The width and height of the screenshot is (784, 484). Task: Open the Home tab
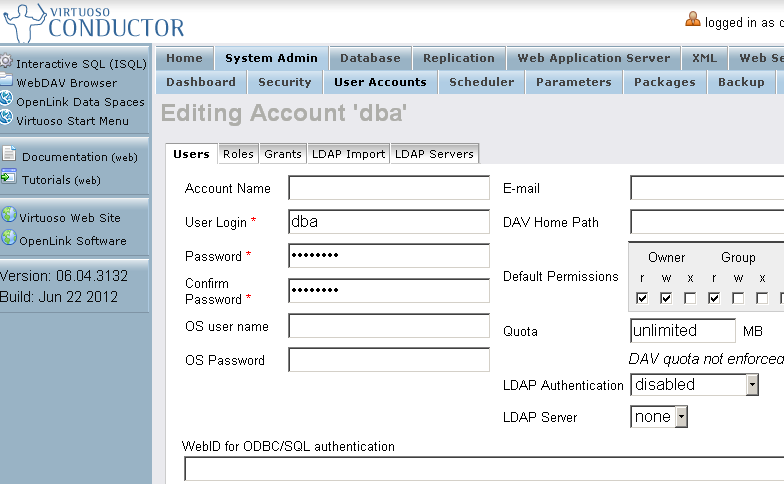[x=184, y=58]
